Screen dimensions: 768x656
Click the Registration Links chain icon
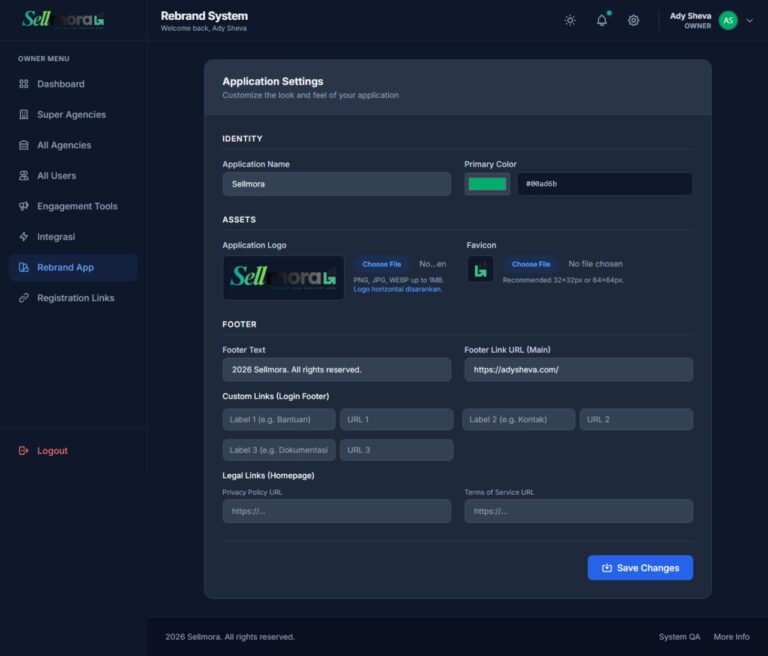point(24,298)
